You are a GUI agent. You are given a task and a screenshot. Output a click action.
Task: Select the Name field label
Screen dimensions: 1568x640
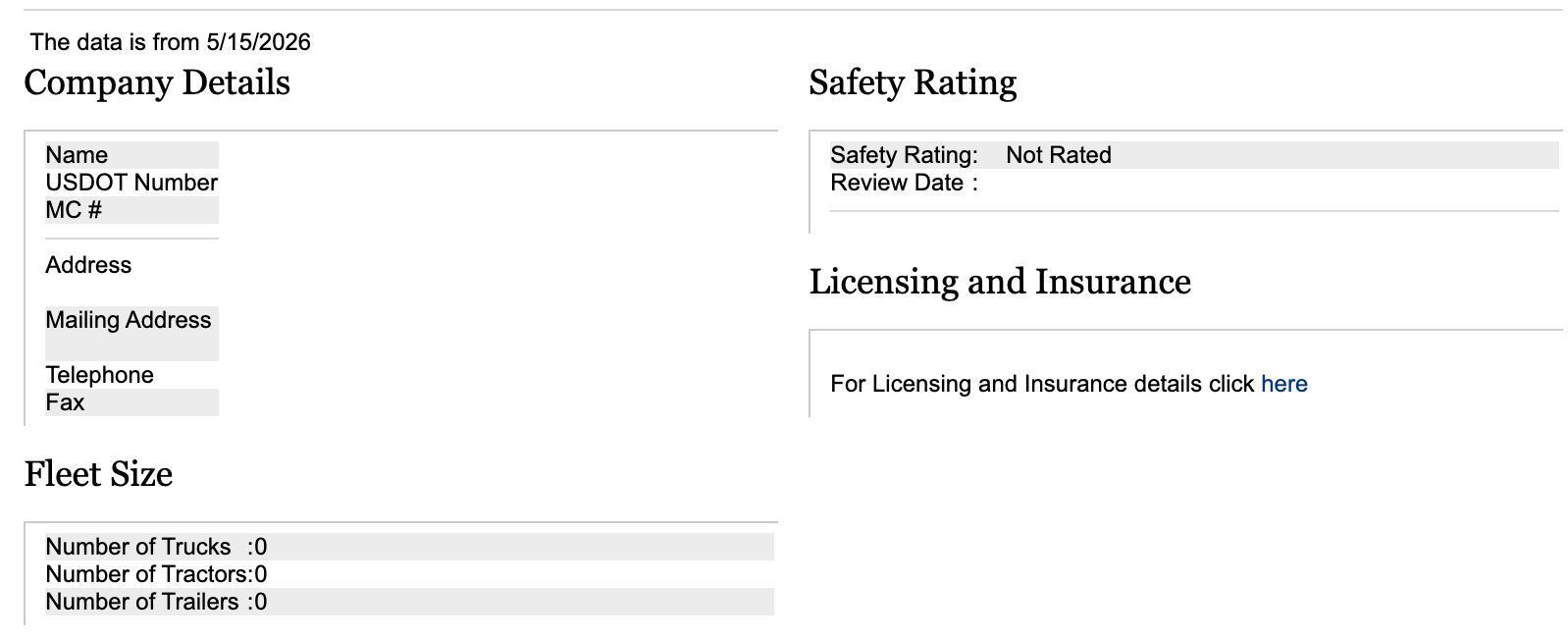tap(77, 155)
